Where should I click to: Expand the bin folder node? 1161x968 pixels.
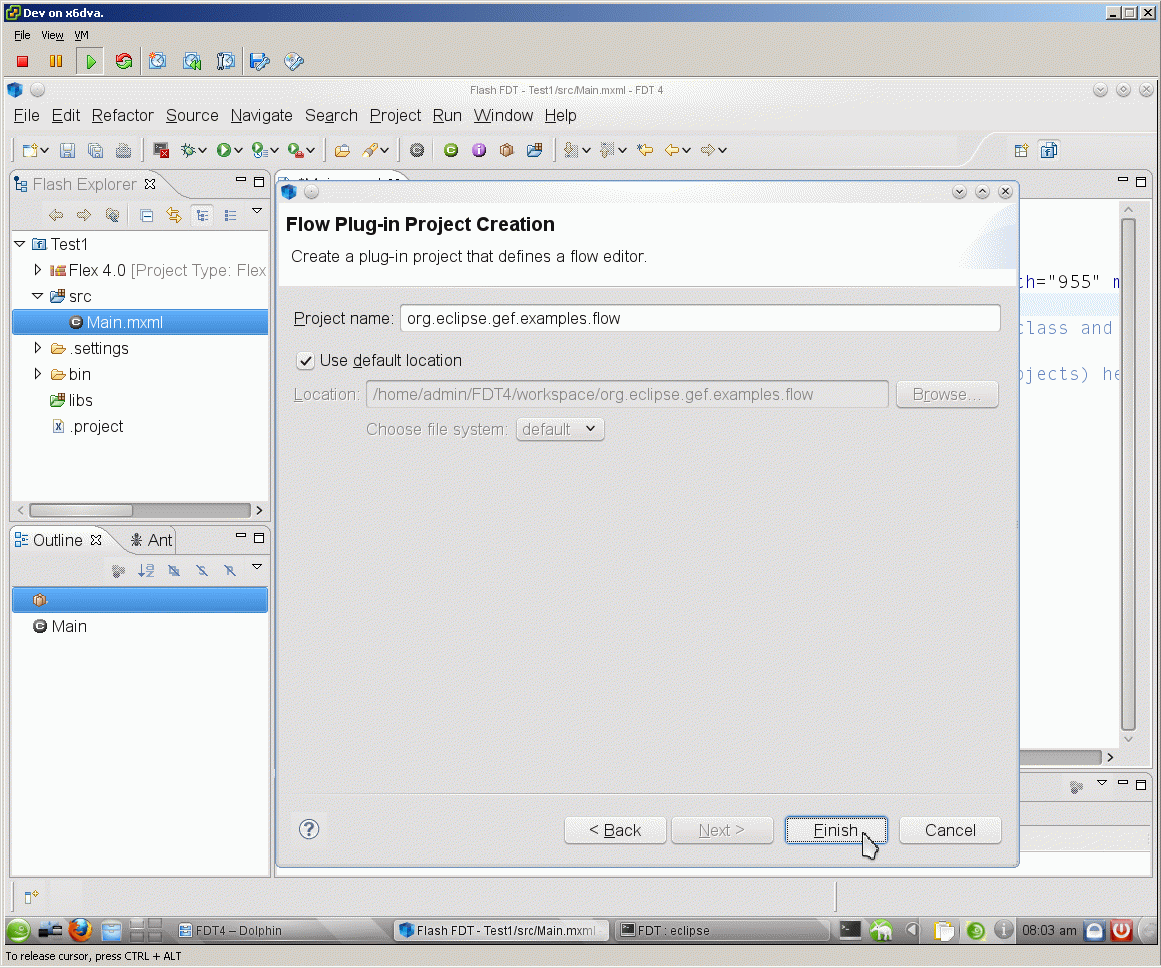coord(37,373)
